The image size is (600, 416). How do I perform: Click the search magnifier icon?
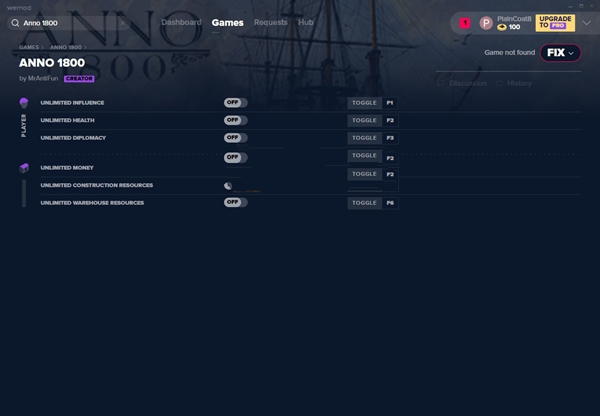(15, 23)
